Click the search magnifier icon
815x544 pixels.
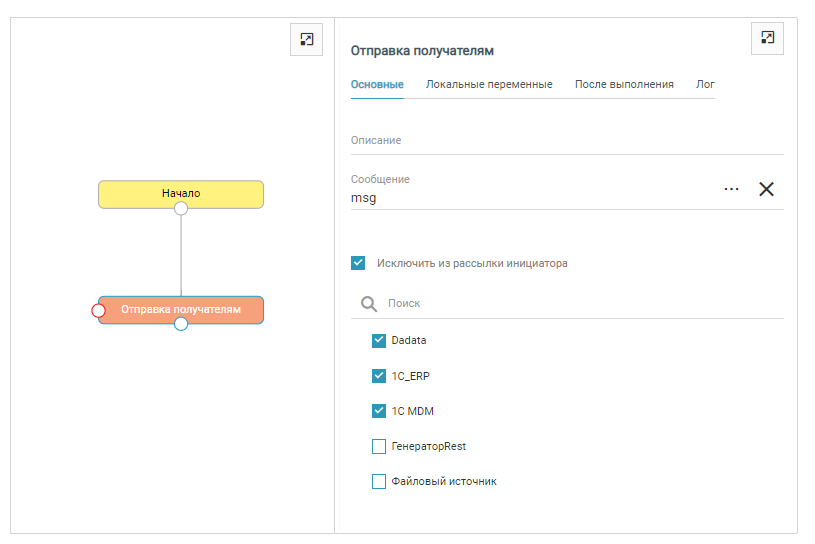(x=368, y=303)
